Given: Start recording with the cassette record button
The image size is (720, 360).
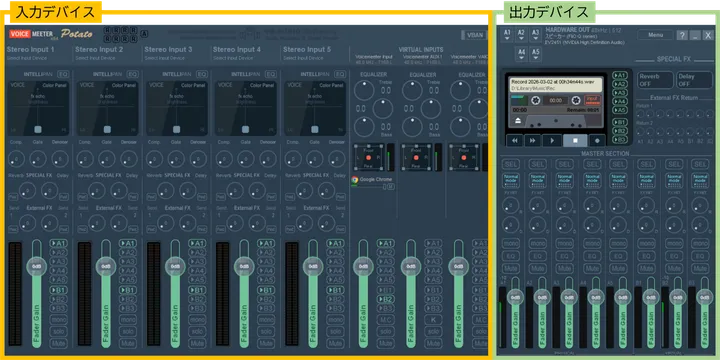Looking at the screenshot, I should [597, 140].
